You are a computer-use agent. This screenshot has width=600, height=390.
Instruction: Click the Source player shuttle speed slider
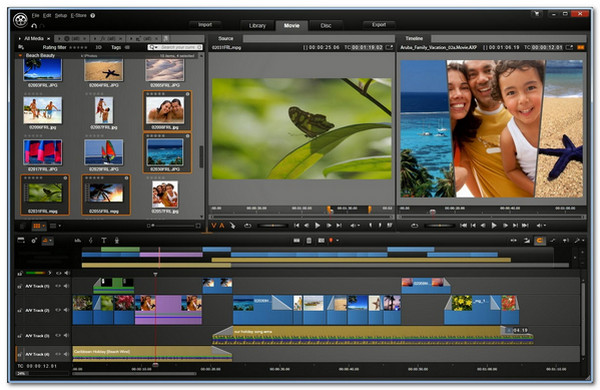click(273, 226)
